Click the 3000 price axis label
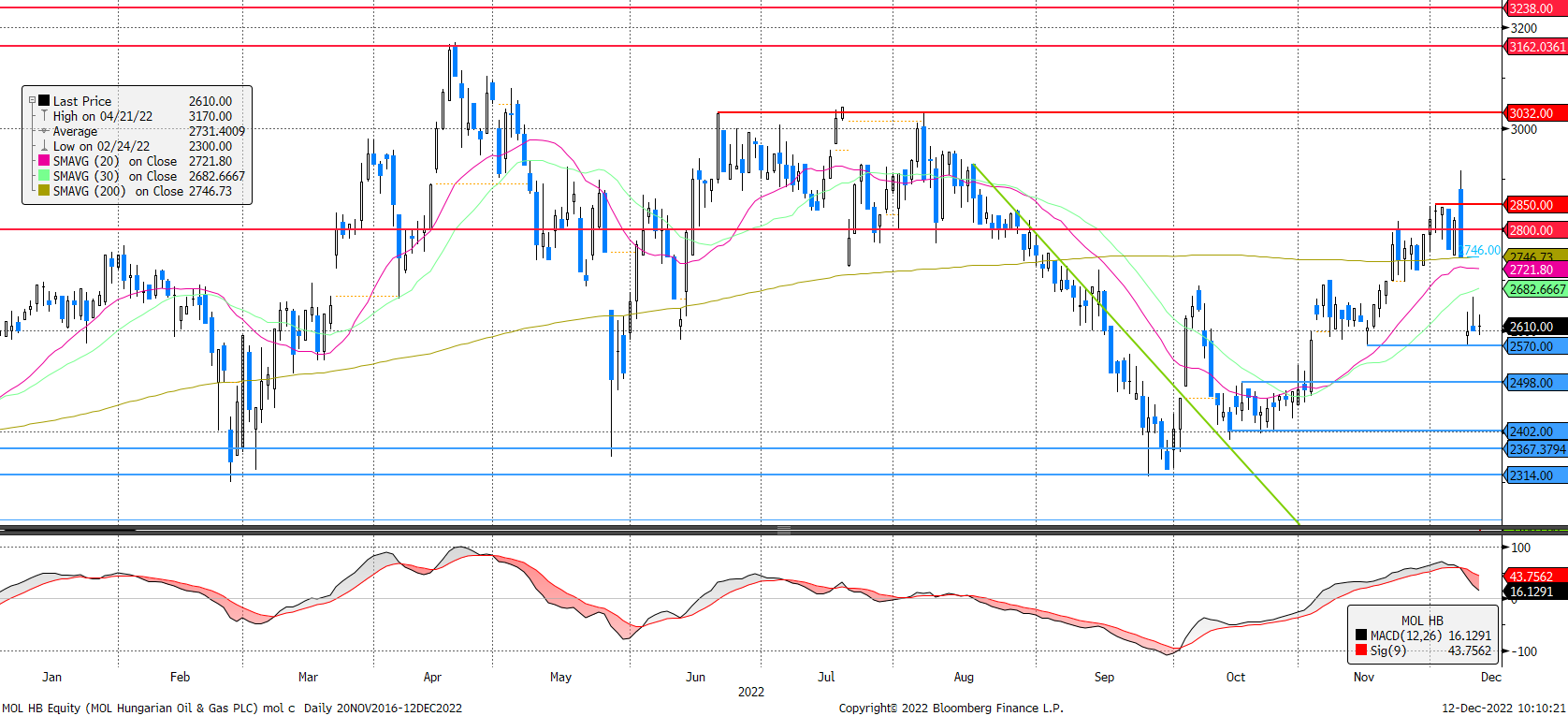The image size is (1568, 716). (x=1524, y=129)
